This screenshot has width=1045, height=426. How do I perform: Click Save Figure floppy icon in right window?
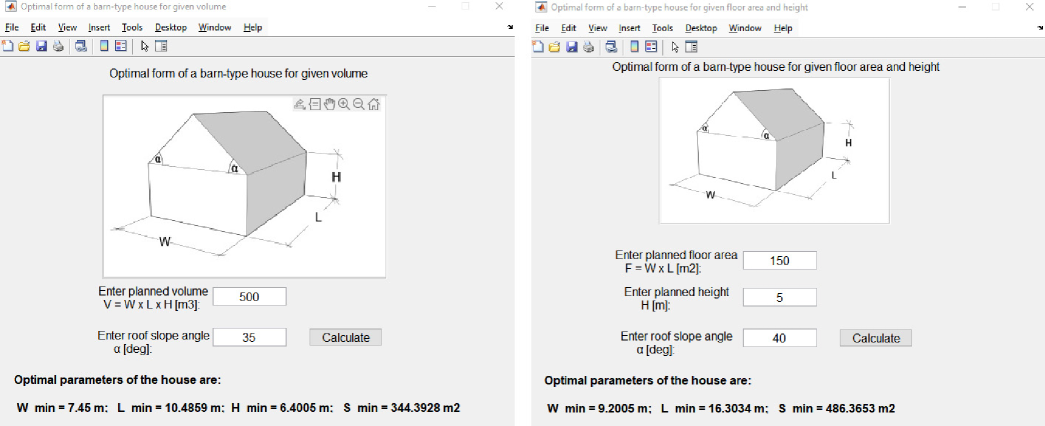572,47
